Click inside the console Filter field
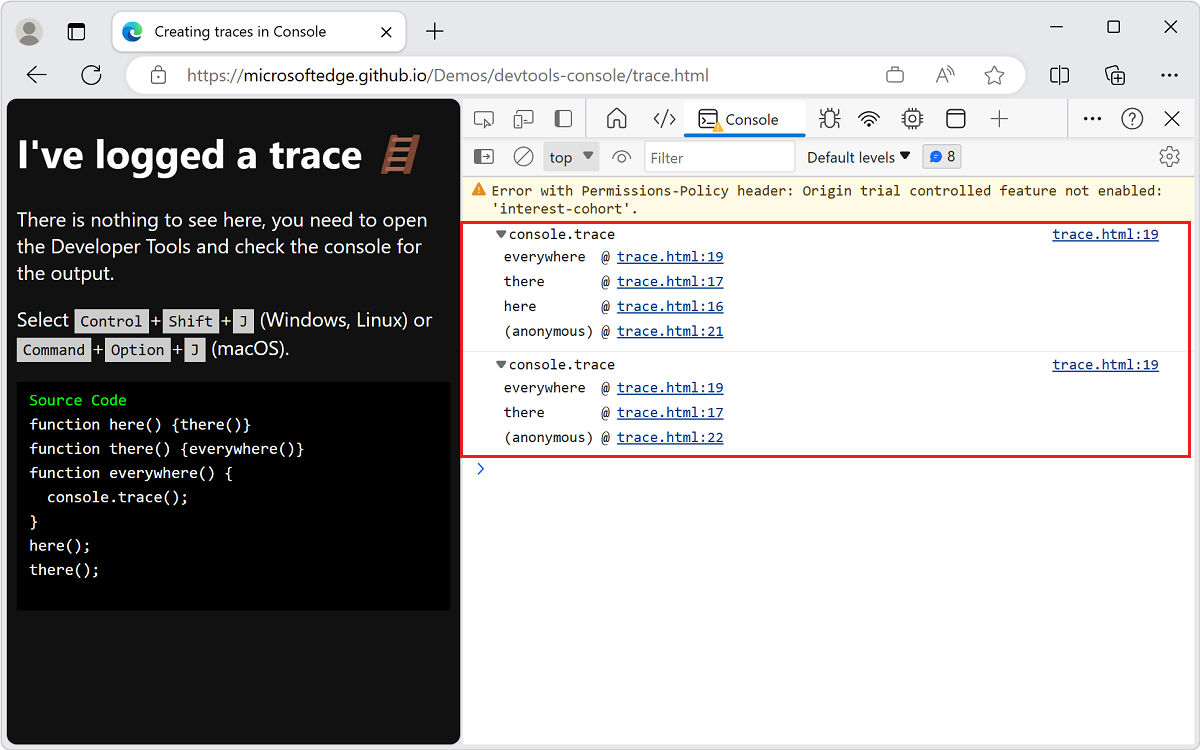1200x750 pixels. point(719,156)
